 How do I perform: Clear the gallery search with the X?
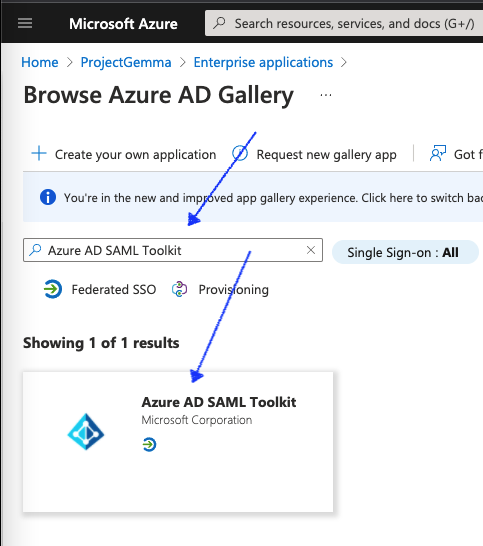311,250
